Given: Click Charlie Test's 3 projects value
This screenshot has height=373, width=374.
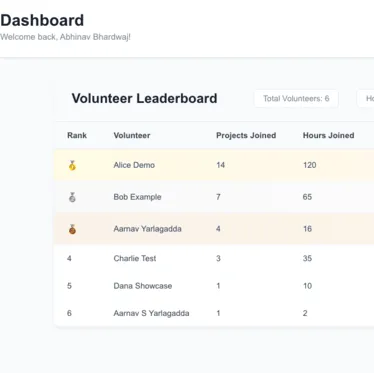Looking at the screenshot, I should pyautogui.click(x=218, y=258).
